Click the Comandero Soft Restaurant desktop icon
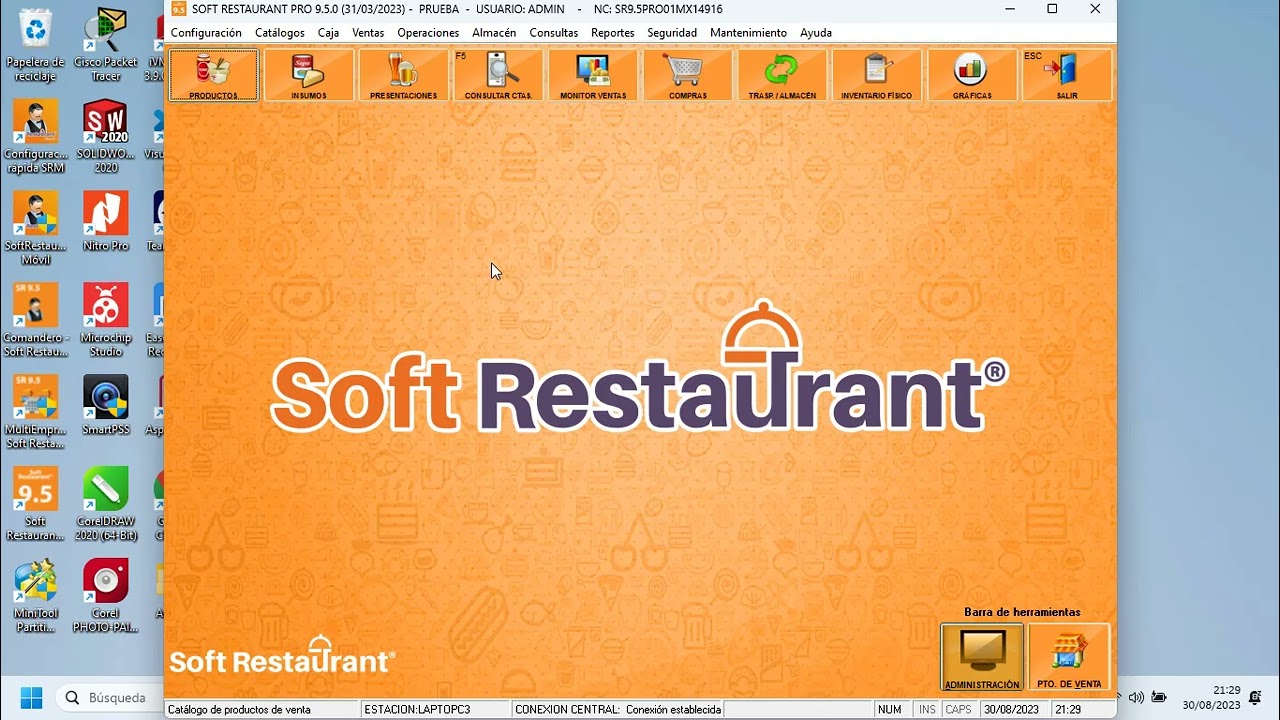This screenshot has width=1280, height=720. 36,320
